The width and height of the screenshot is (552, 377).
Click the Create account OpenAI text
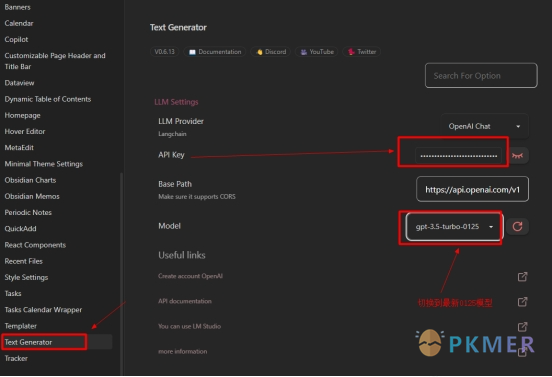click(190, 276)
